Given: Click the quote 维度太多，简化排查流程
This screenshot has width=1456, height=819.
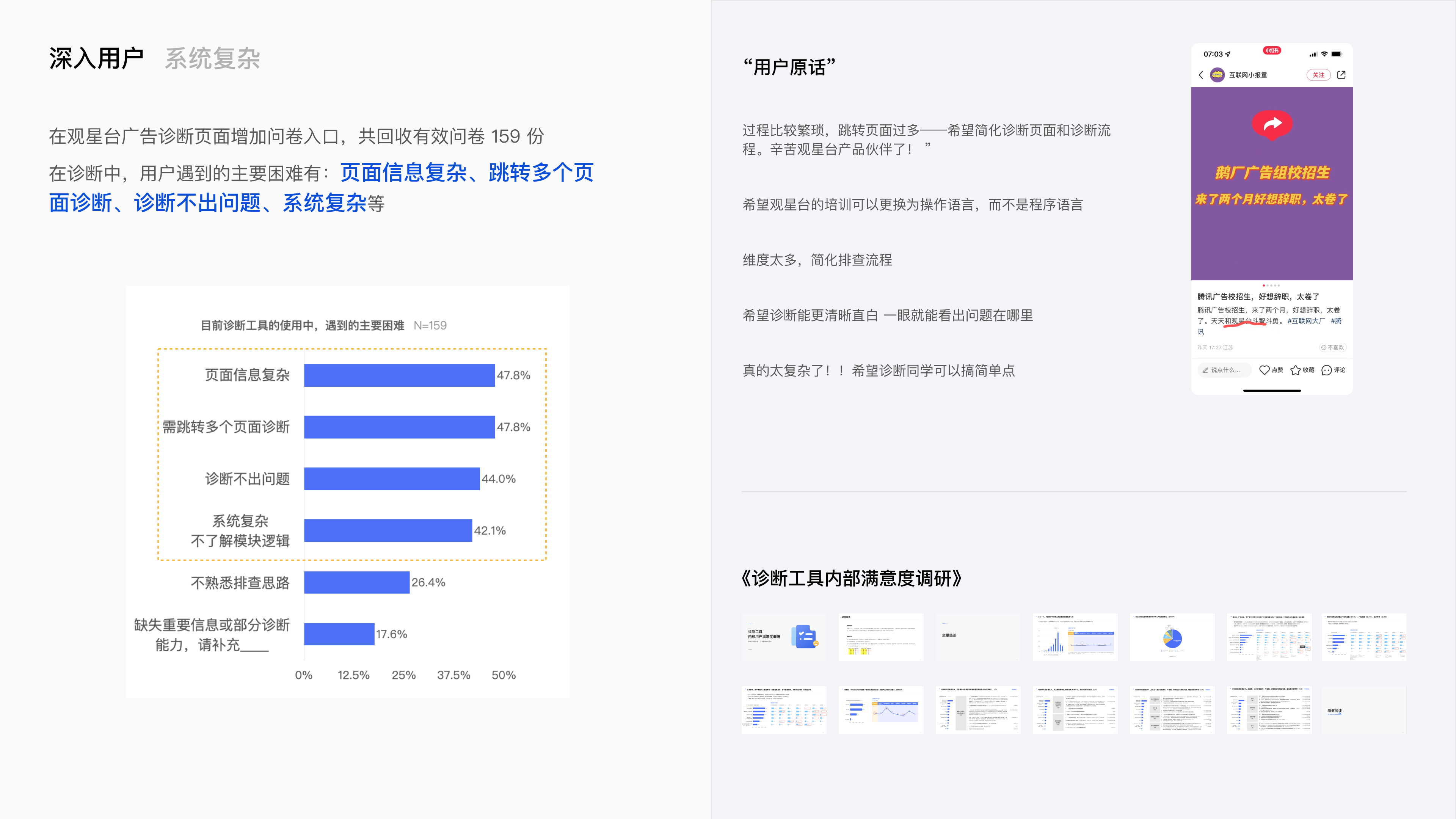Looking at the screenshot, I should (817, 260).
